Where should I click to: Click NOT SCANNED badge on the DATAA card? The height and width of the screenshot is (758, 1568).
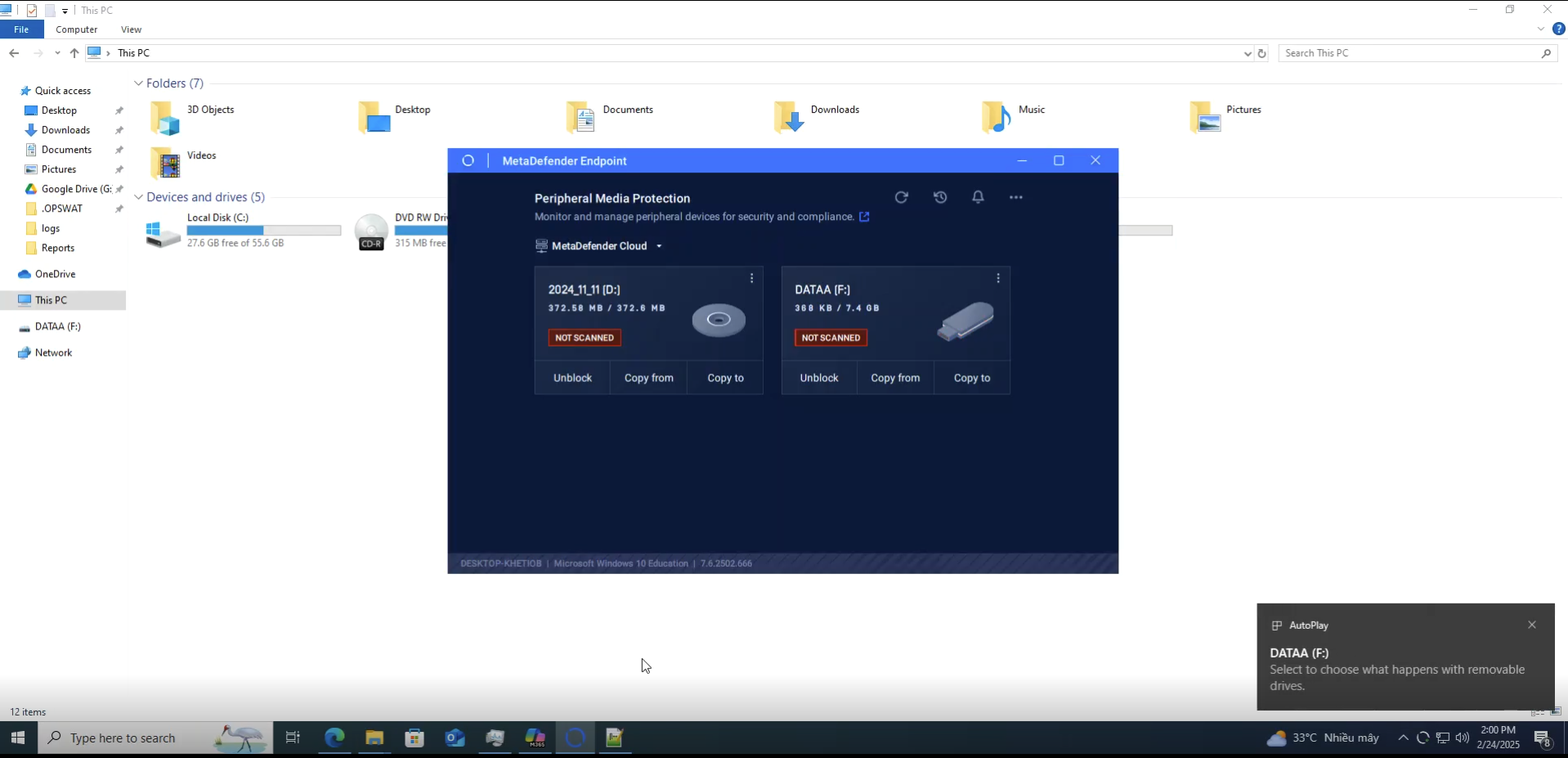(x=831, y=338)
